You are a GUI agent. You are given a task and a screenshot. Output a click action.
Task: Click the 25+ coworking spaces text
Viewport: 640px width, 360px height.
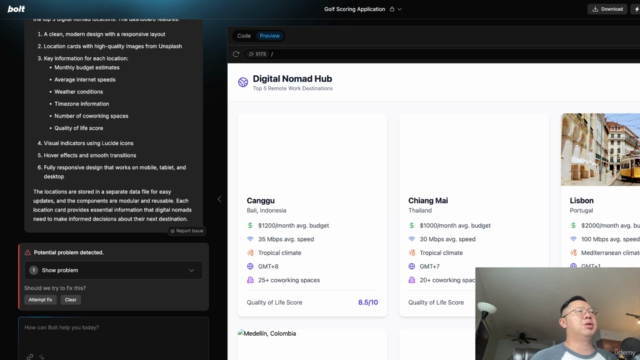[289, 280]
